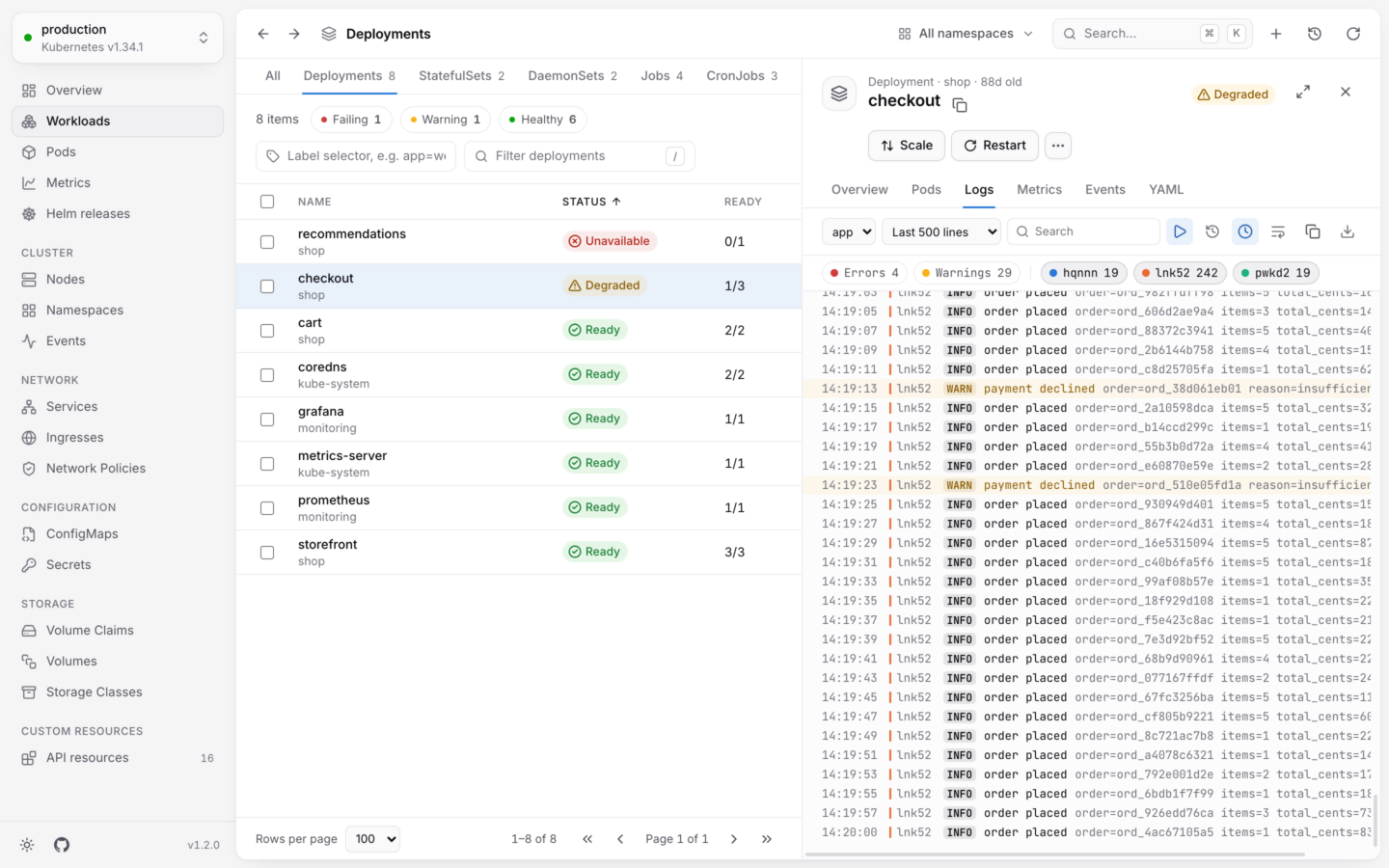The width and height of the screenshot is (1389, 868).
Task: Toggle the lnk52 pod log filter
Action: tap(1179, 273)
